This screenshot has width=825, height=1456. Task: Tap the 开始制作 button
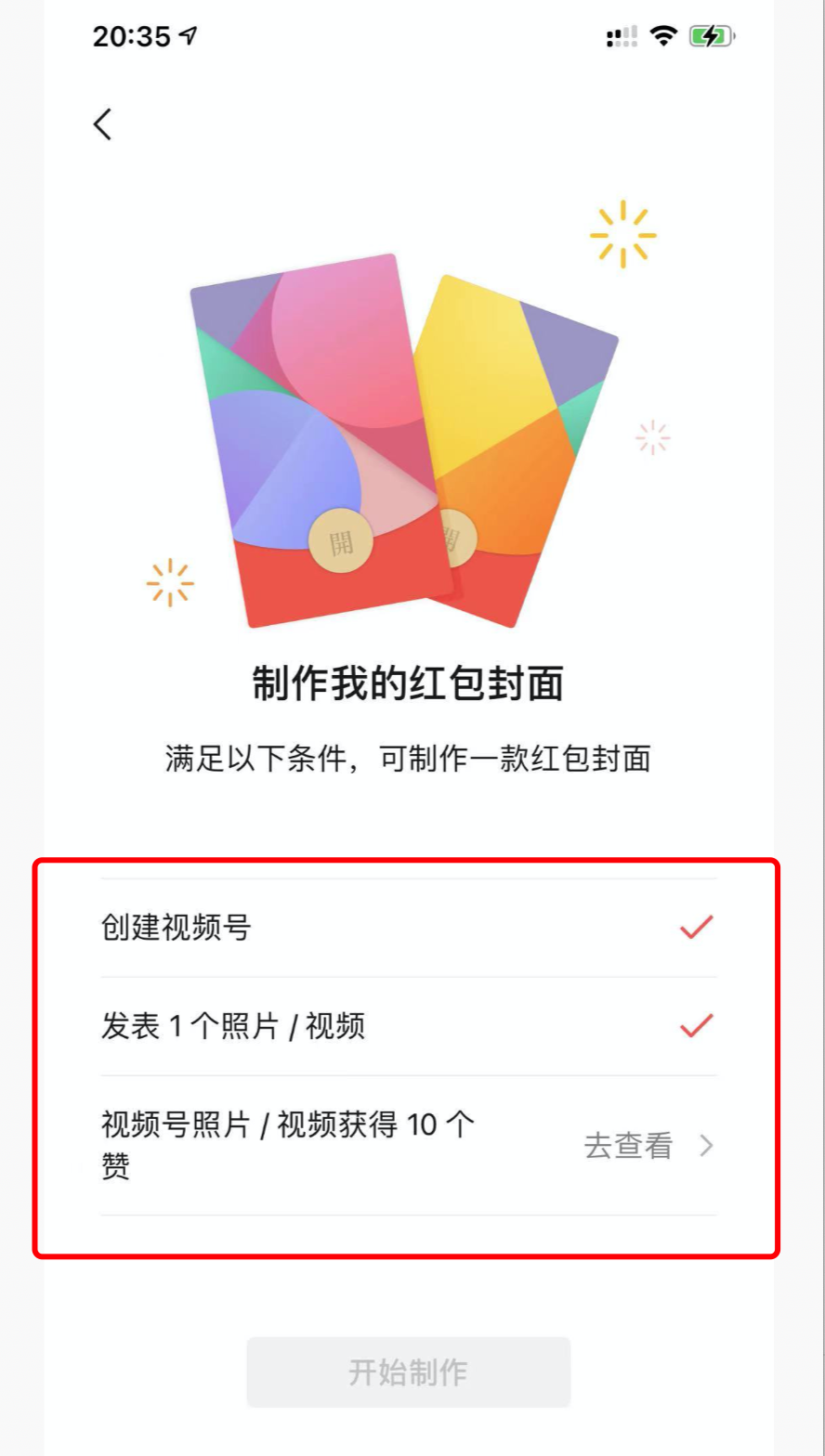[408, 1372]
